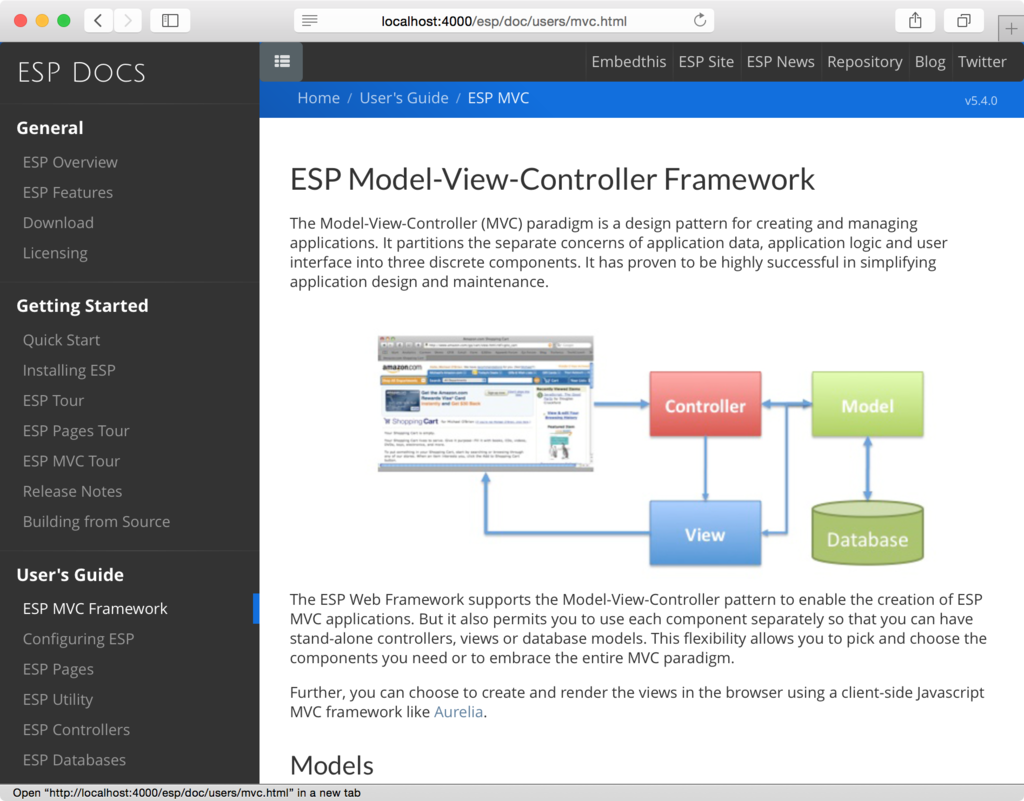Open ESP Site in top navigation
1024x801 pixels.
(x=706, y=62)
